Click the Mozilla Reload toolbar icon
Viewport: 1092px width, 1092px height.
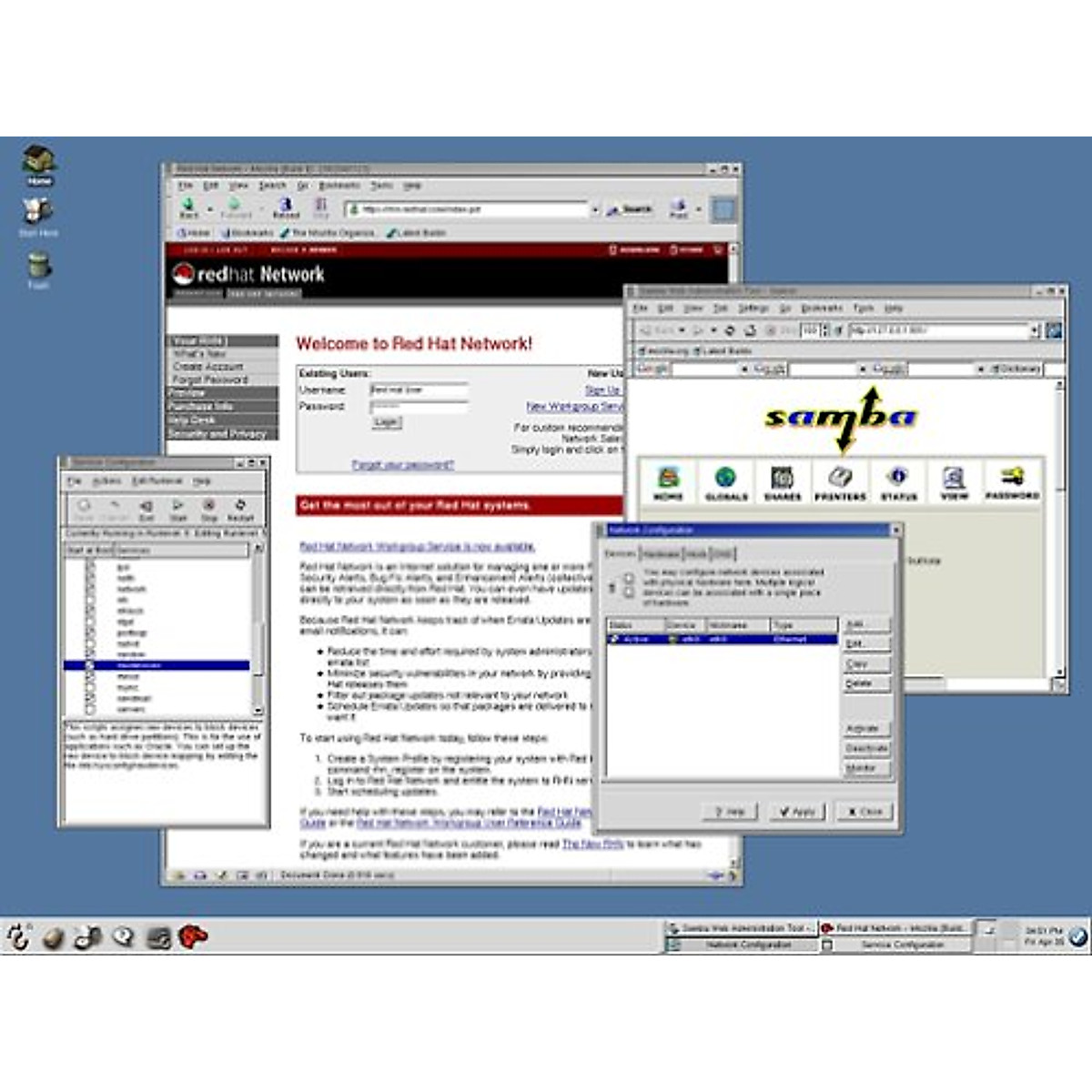tap(286, 207)
